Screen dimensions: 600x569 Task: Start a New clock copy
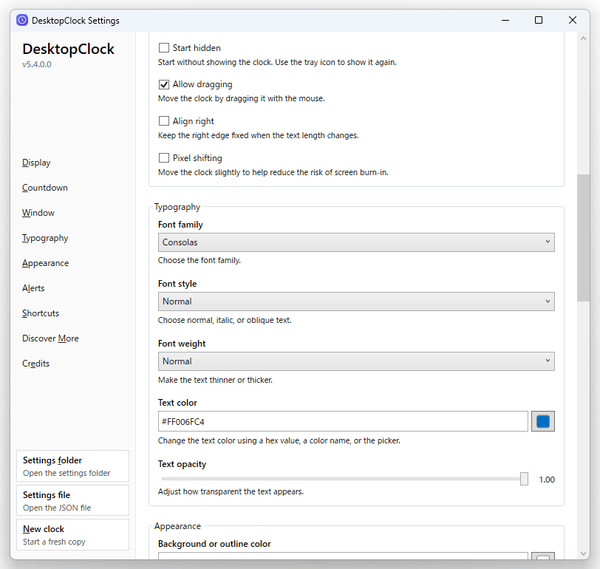pyautogui.click(x=73, y=535)
